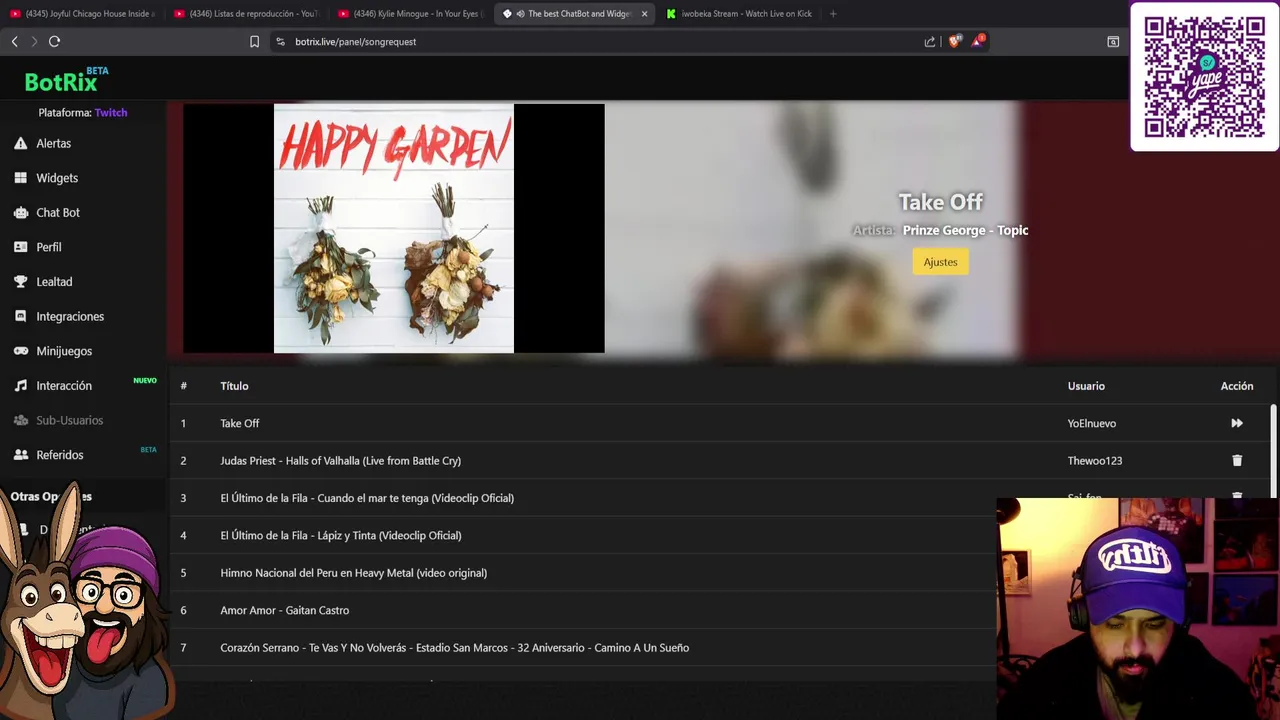1280x720 pixels.
Task: Open site settings icon in address bar
Action: tap(280, 42)
